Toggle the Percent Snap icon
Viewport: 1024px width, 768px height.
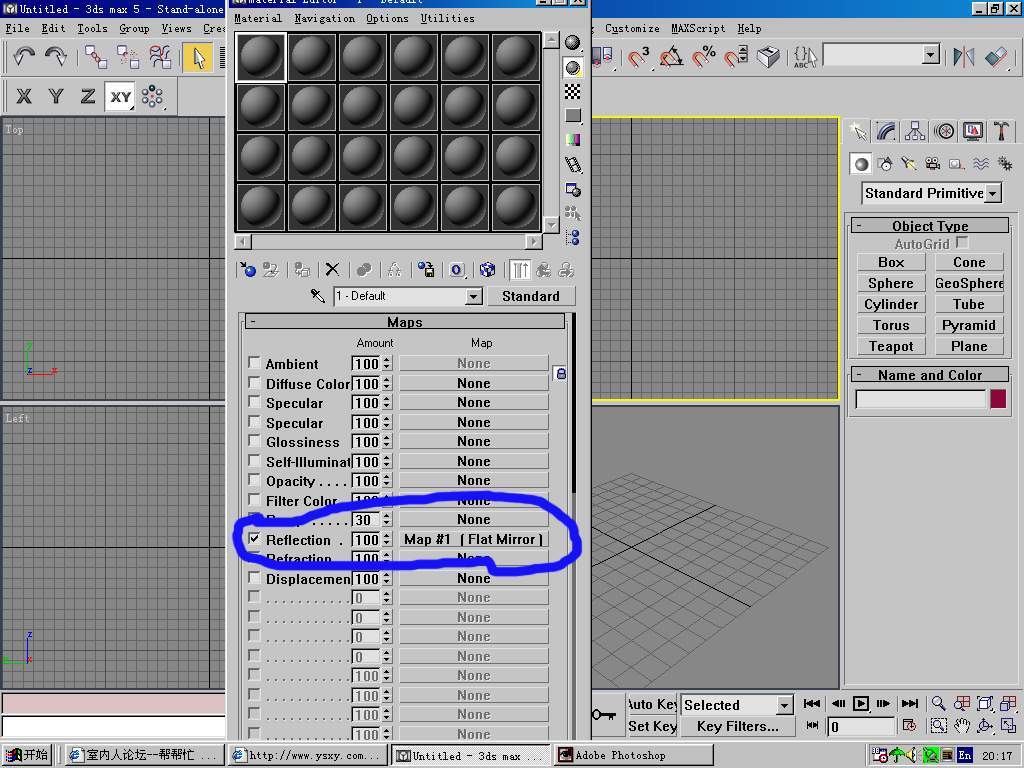click(703, 57)
